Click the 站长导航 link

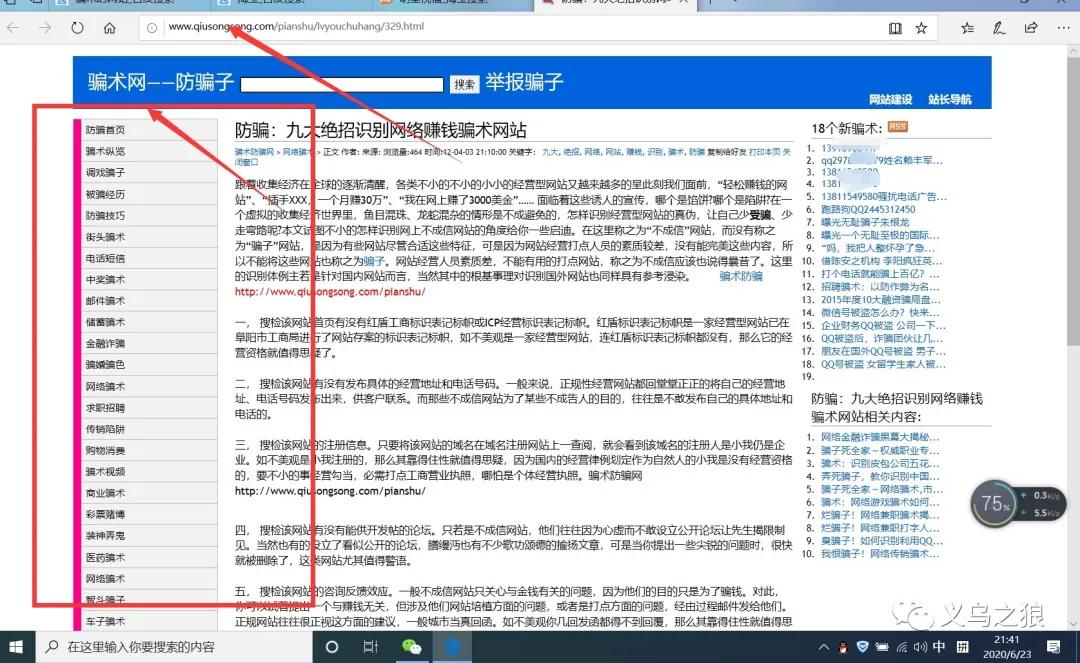coord(949,99)
